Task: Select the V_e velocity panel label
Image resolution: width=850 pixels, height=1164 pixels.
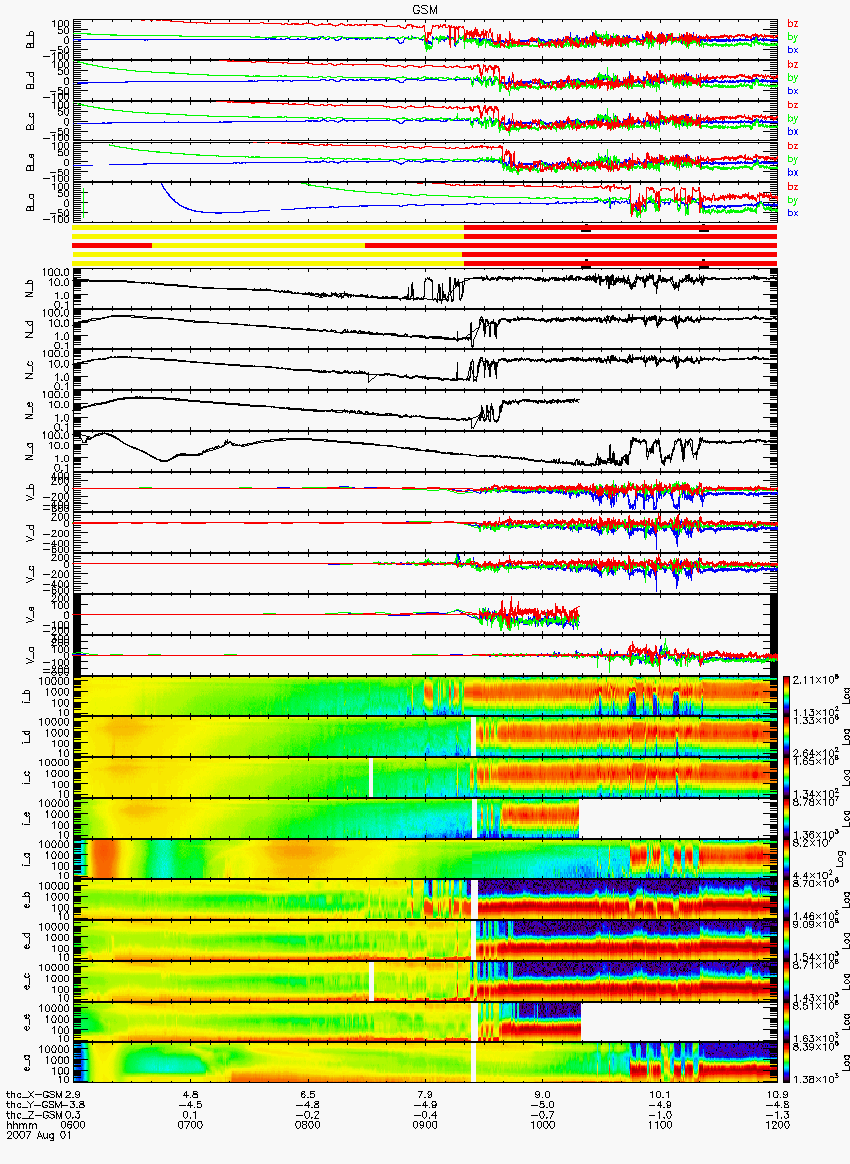Action: 30,613
